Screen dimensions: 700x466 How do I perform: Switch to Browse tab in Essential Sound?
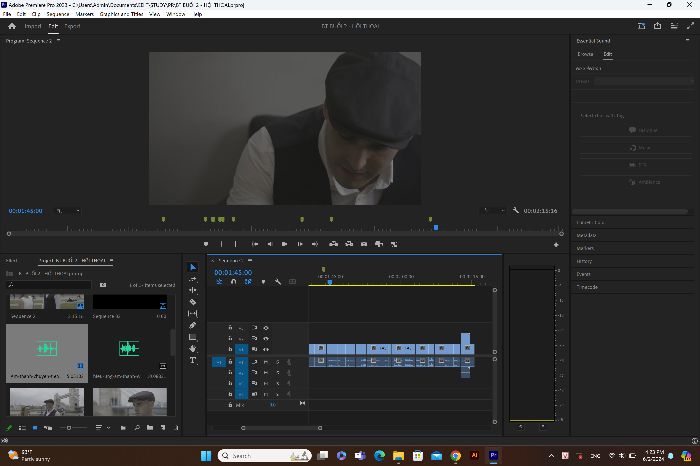[x=585, y=54]
